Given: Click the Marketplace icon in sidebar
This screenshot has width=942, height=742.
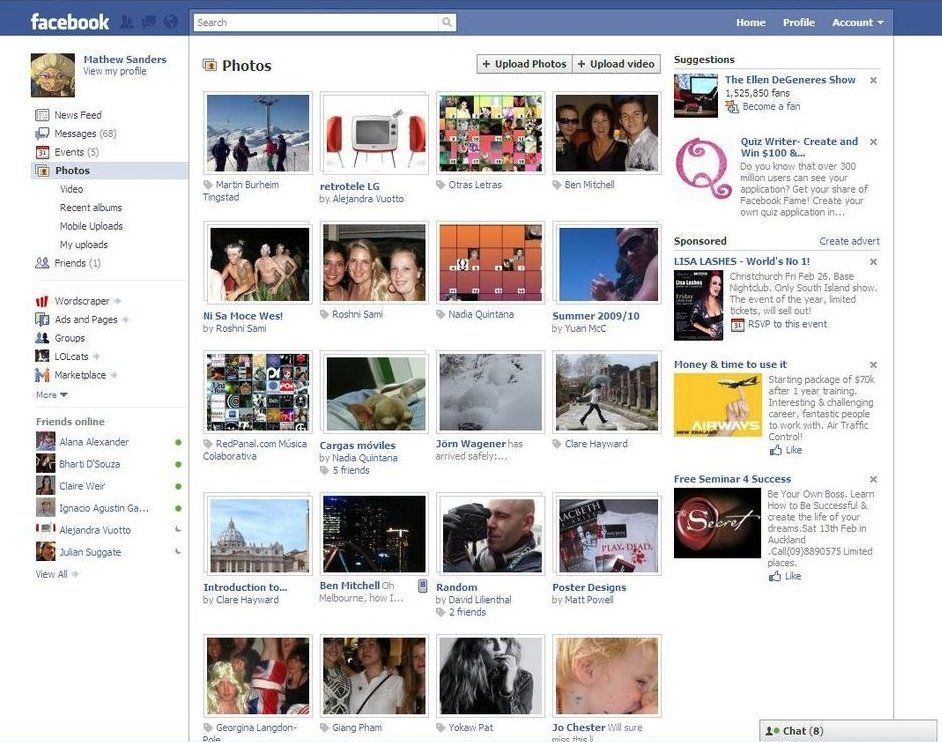Looking at the screenshot, I should [42, 375].
